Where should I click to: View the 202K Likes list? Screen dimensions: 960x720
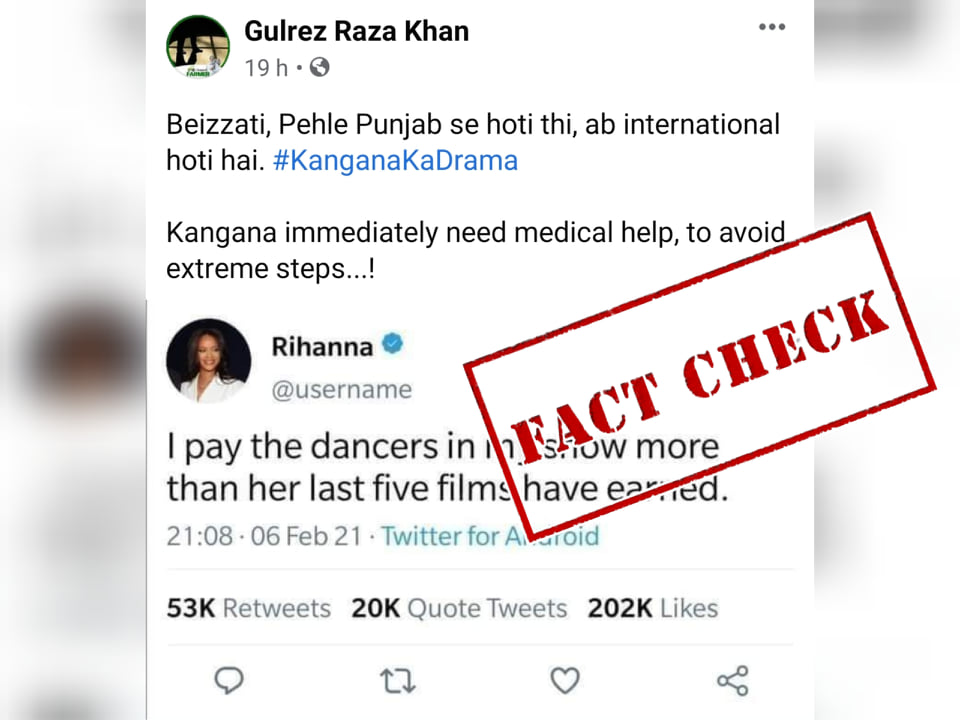pyautogui.click(x=653, y=608)
